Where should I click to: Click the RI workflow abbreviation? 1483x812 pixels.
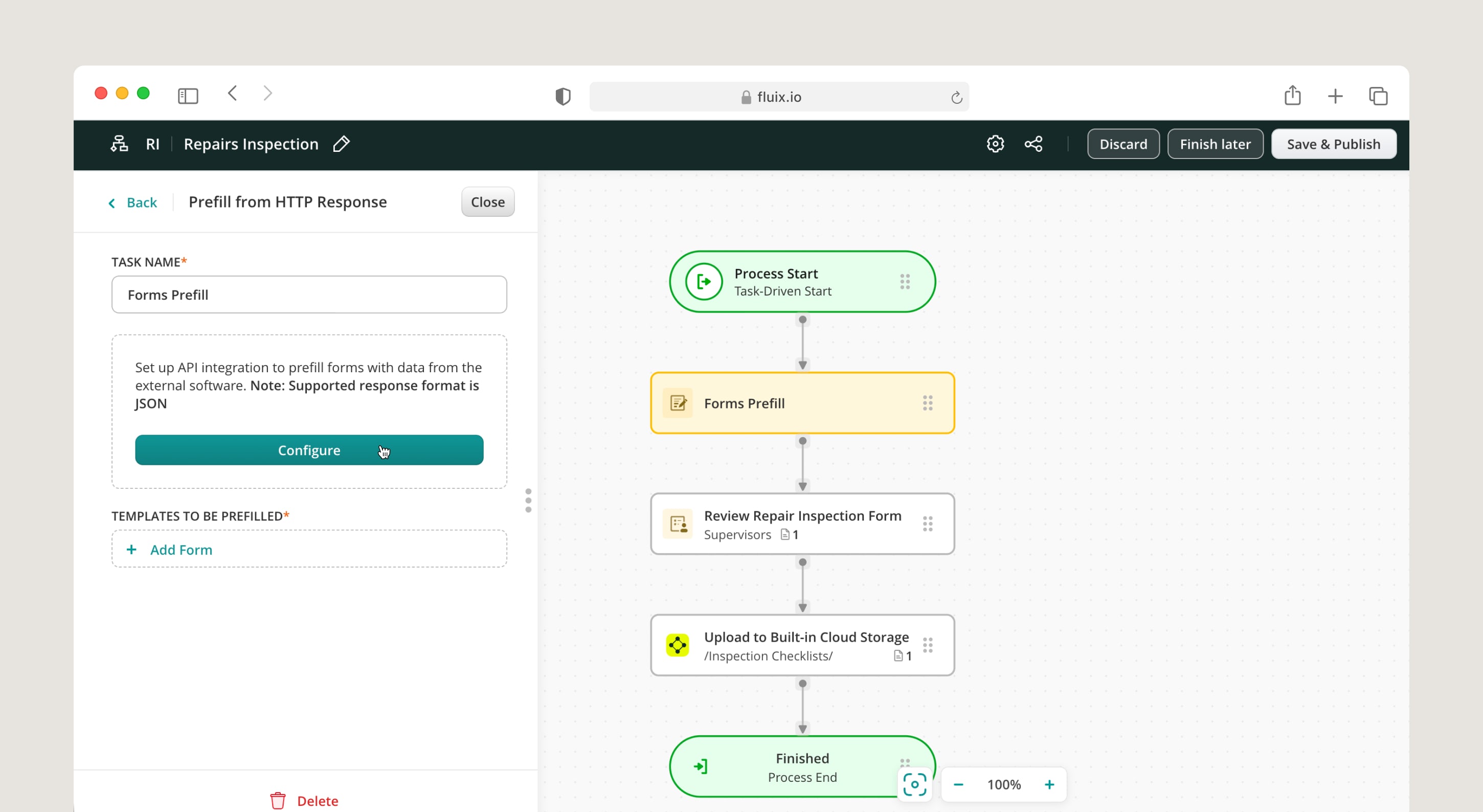pyautogui.click(x=152, y=144)
